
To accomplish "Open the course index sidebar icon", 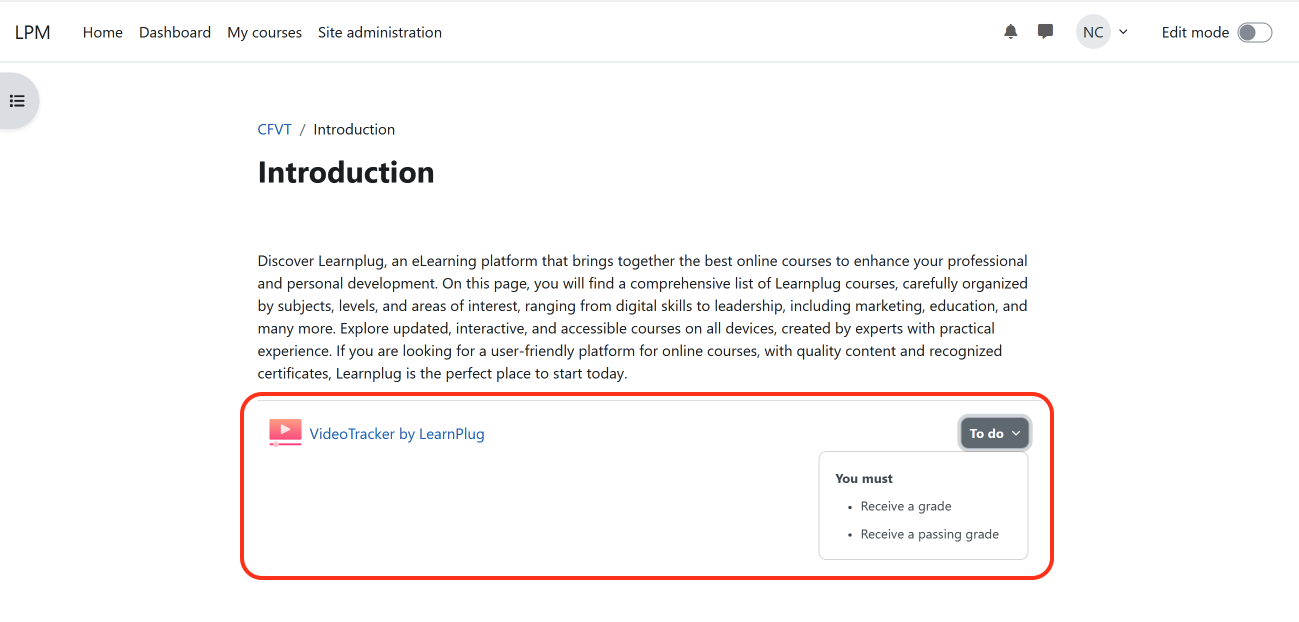I will (x=16, y=100).
